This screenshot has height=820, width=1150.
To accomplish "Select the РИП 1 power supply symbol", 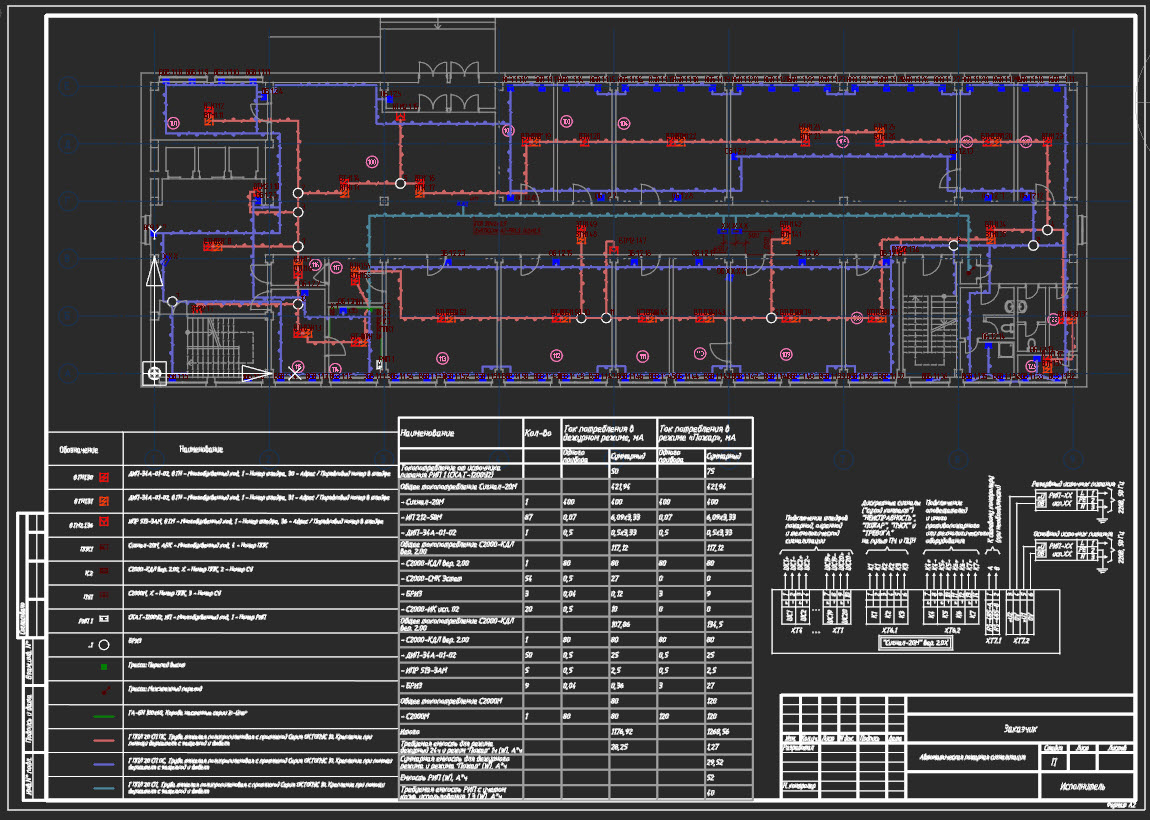I will click(106, 618).
